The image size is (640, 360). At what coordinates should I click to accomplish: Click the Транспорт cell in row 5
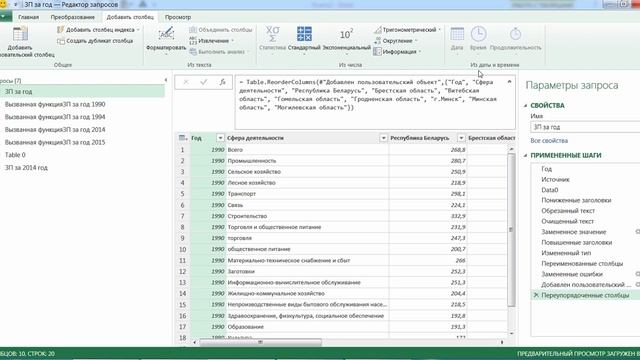(307, 194)
